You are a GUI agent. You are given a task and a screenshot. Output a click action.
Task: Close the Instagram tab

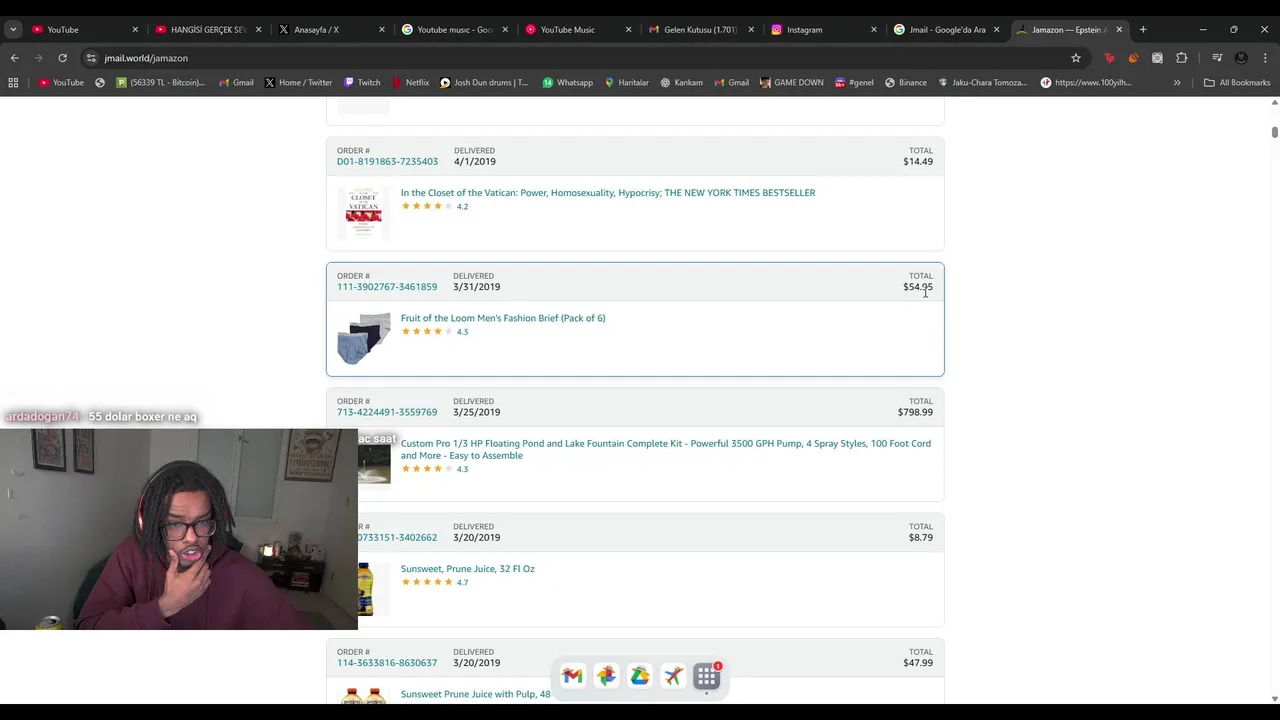tap(873, 30)
